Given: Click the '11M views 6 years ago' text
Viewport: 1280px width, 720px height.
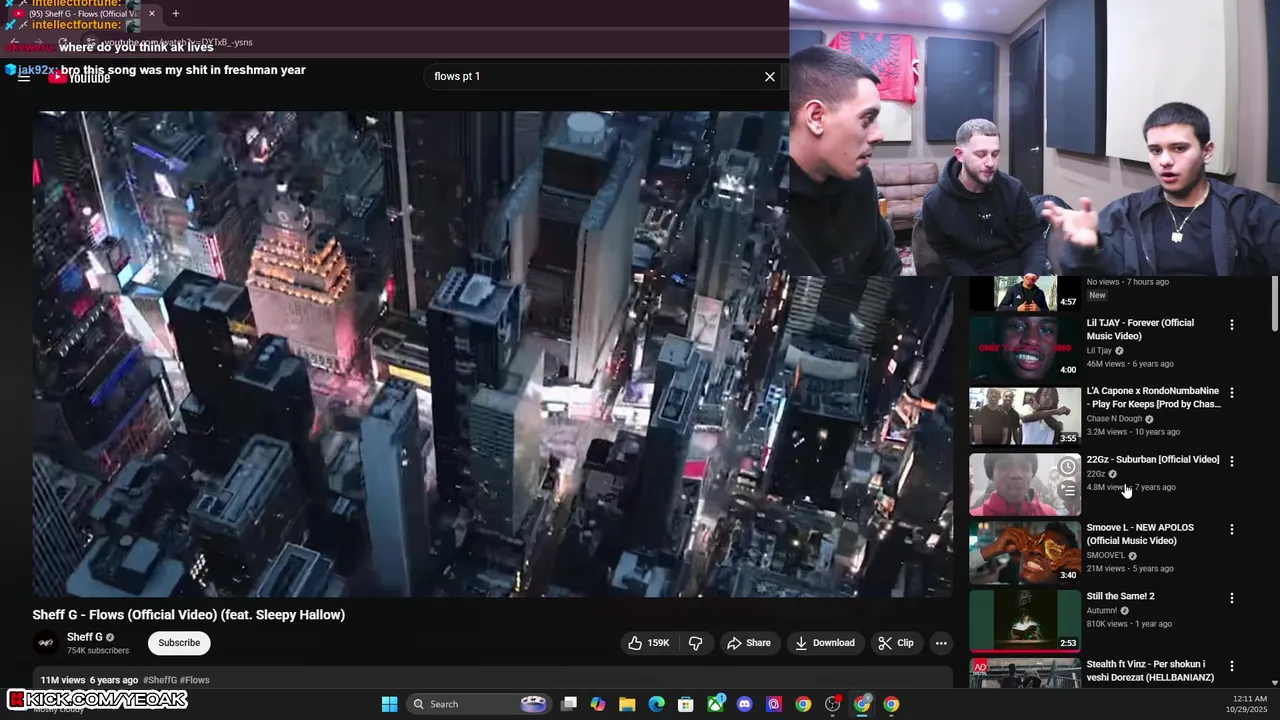Looking at the screenshot, I should [89, 680].
